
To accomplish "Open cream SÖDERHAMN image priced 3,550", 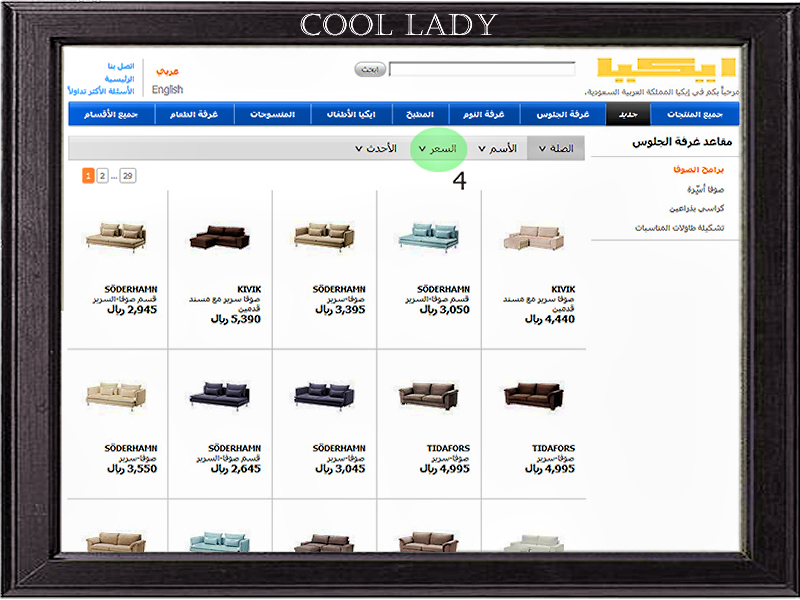I will [116, 396].
